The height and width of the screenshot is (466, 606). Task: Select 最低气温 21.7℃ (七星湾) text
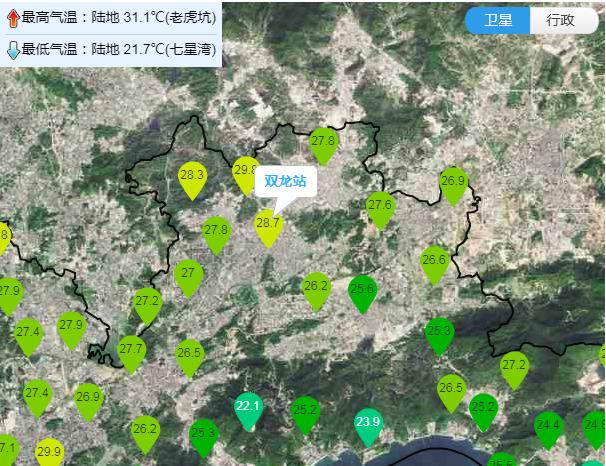click(118, 49)
